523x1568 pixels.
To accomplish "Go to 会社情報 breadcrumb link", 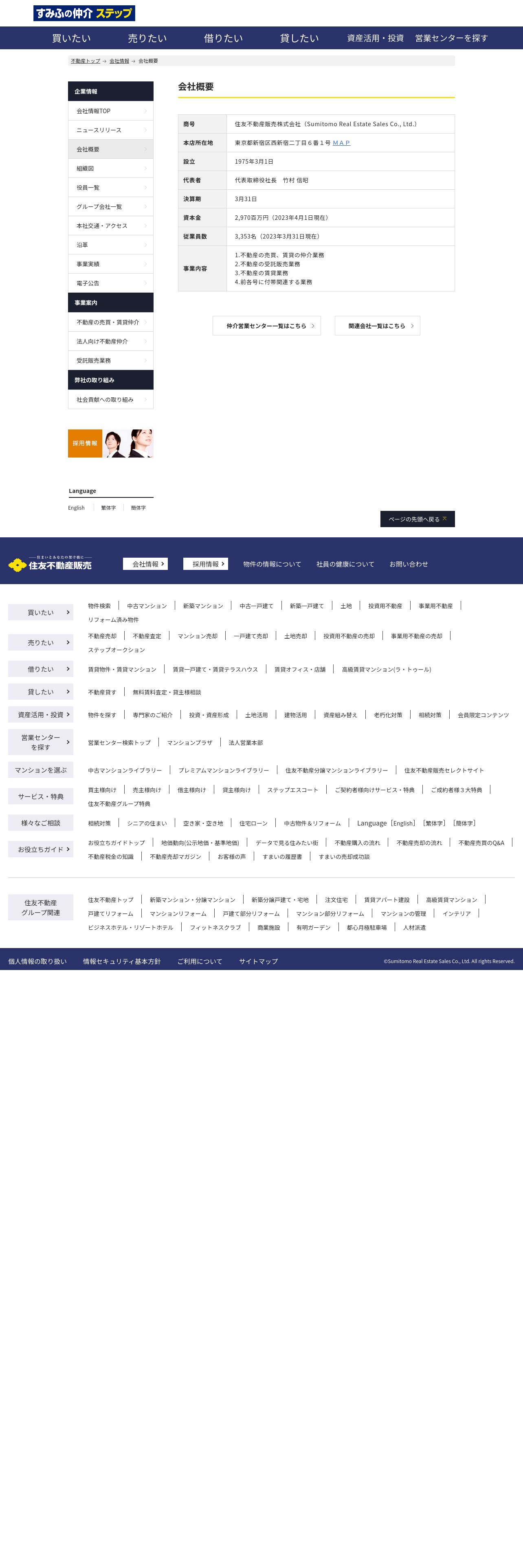I will tap(119, 61).
